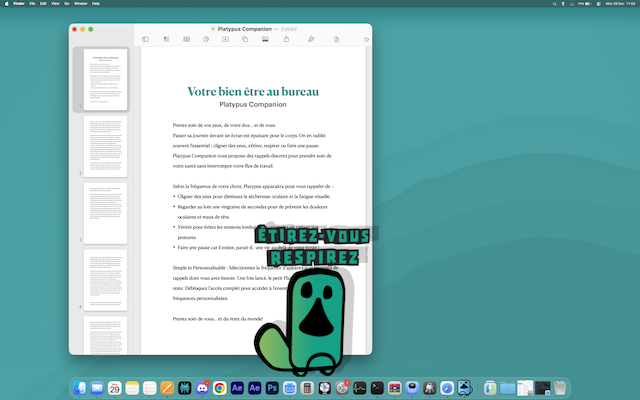Viewport: 640px width, 400px height.
Task: Expand the toolbar overflow double-chevron
Action: point(365,39)
